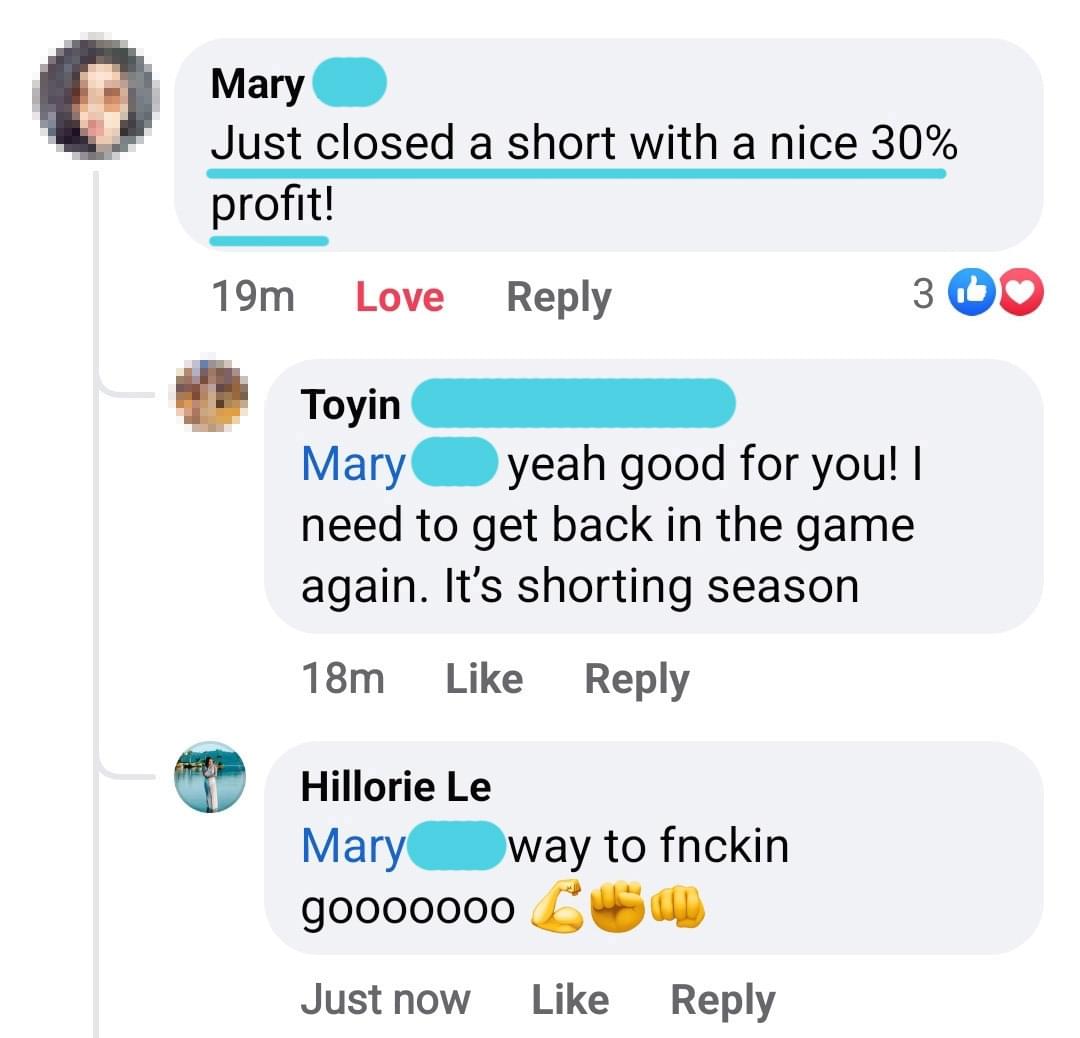The width and height of the screenshot is (1080, 1038).
Task: Like Hillorie Le's comment
Action: click(x=570, y=999)
